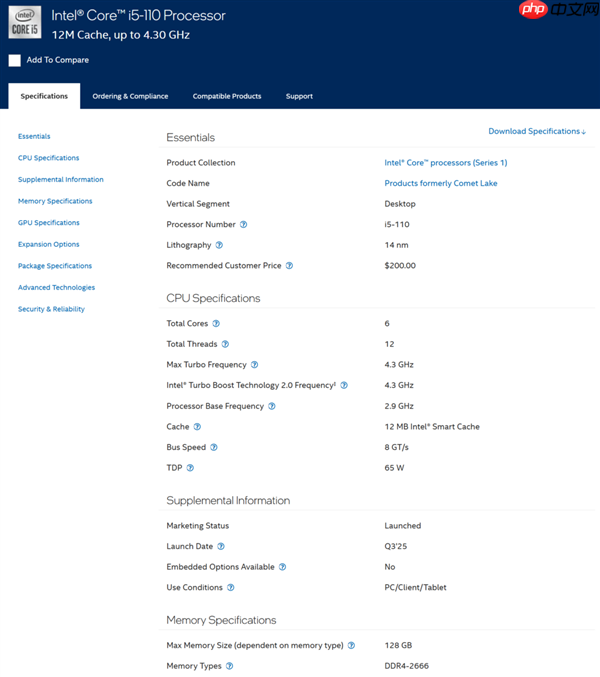This screenshot has width=600, height=677.
Task: Go to Memory Specifications sidebar link
Action: [55, 201]
